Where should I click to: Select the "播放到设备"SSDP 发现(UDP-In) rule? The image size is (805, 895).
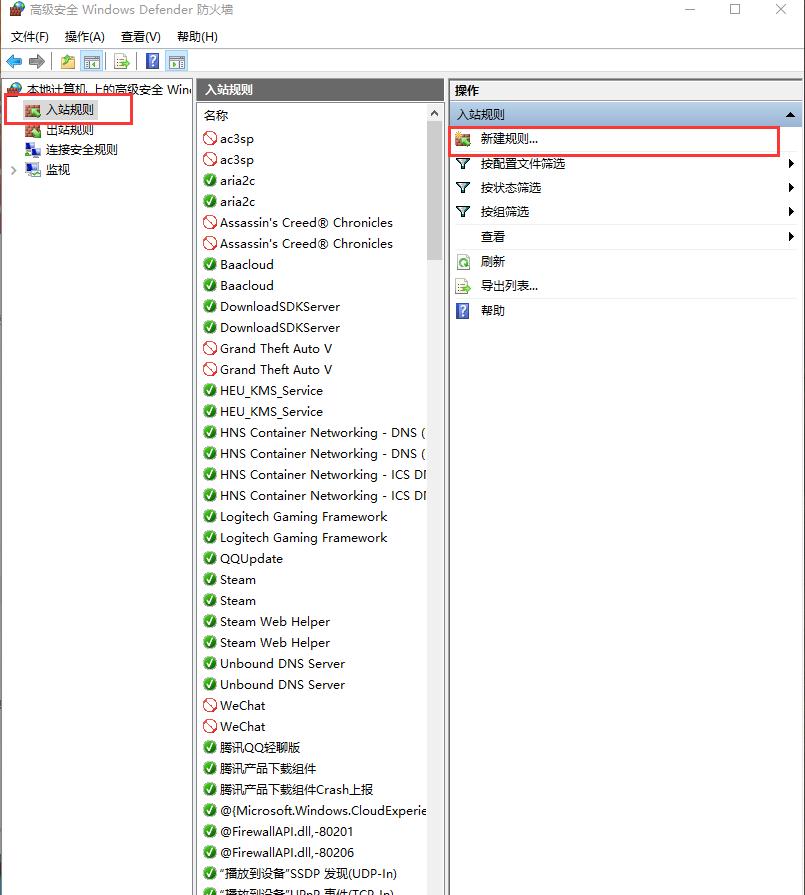(308, 873)
